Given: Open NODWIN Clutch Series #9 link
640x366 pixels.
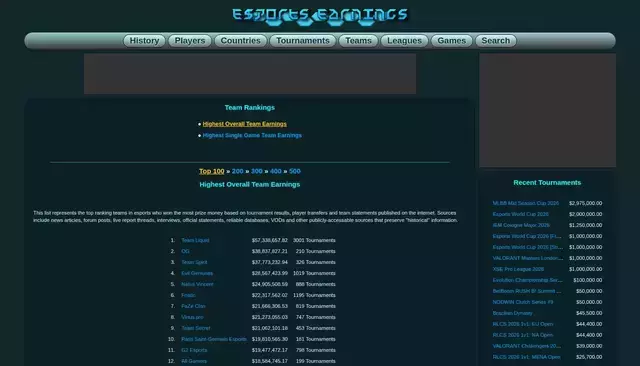Looking at the screenshot, I should click(x=523, y=302).
